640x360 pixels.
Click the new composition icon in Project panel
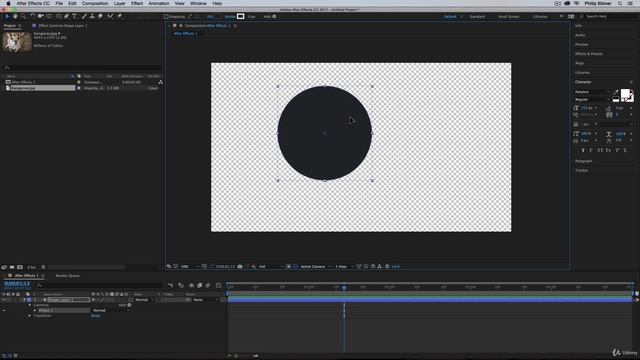20,267
